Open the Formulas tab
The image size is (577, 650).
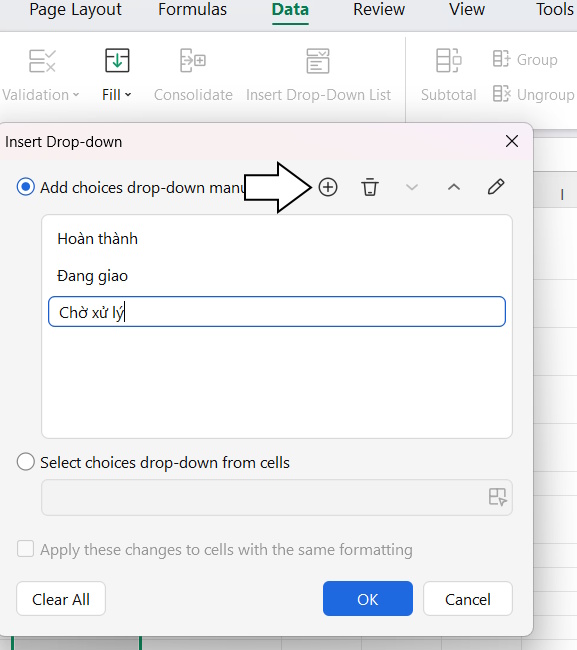192,10
